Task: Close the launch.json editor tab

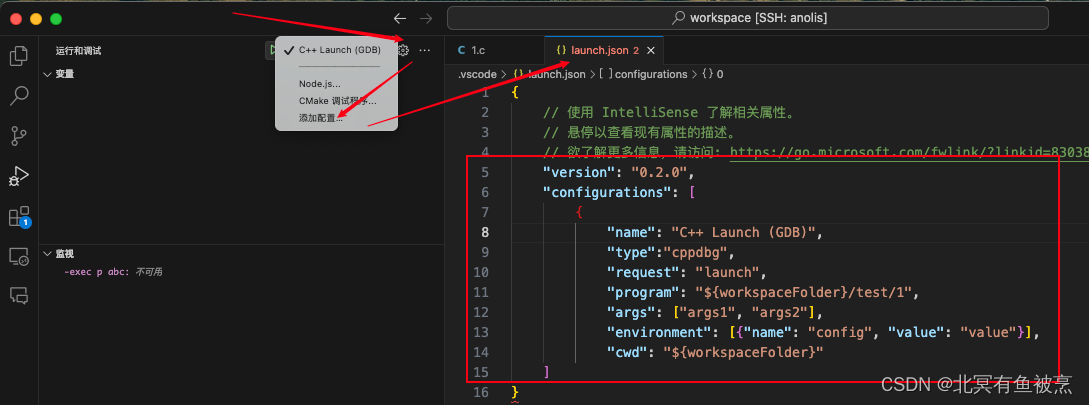Action: point(651,51)
